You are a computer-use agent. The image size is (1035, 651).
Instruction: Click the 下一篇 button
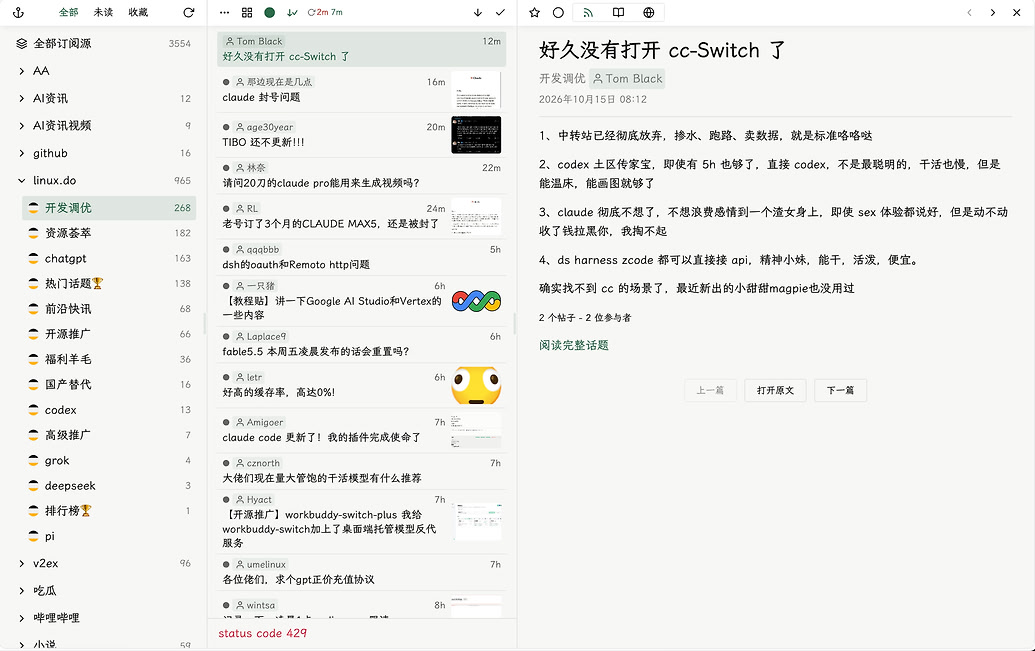coord(840,390)
